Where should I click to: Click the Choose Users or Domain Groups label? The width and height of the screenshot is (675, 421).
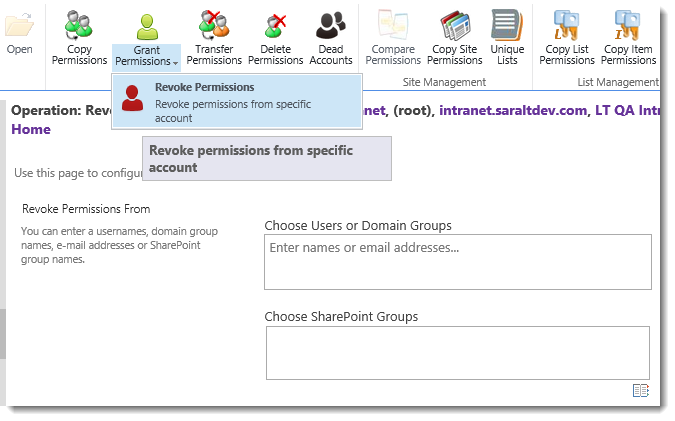click(x=358, y=226)
